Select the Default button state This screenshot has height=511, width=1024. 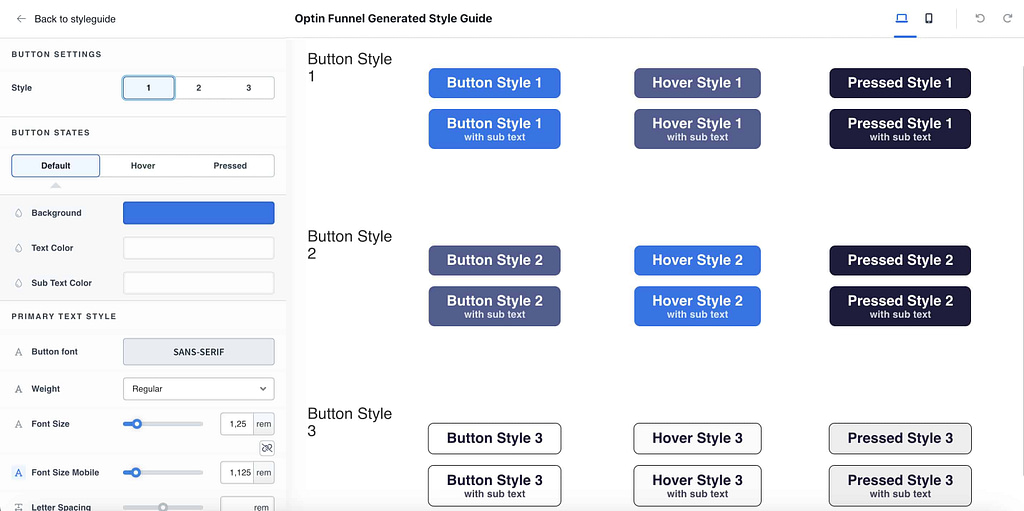click(x=56, y=166)
